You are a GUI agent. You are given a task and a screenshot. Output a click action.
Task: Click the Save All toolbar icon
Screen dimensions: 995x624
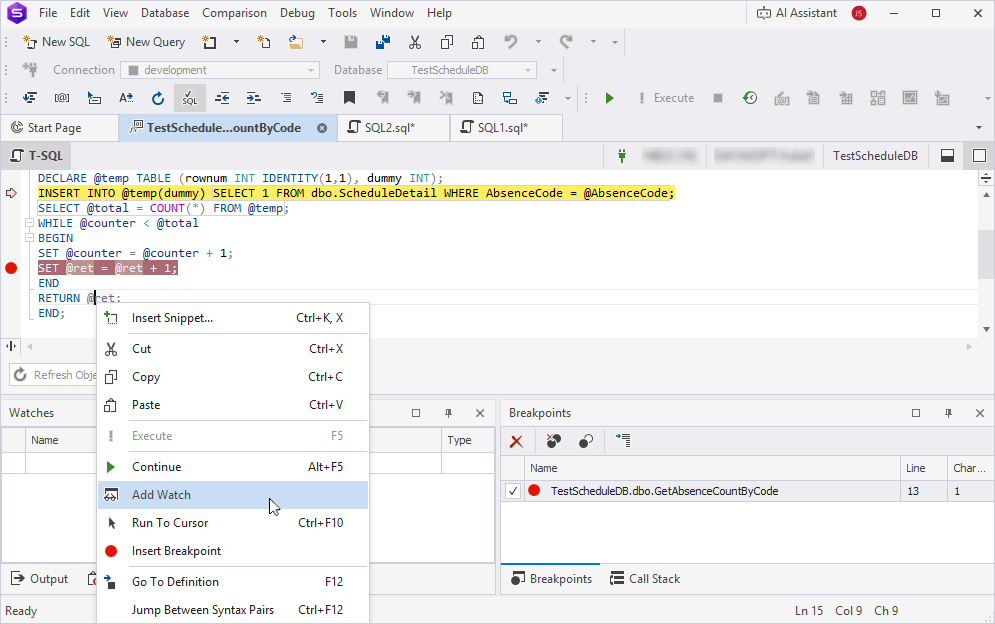382,42
